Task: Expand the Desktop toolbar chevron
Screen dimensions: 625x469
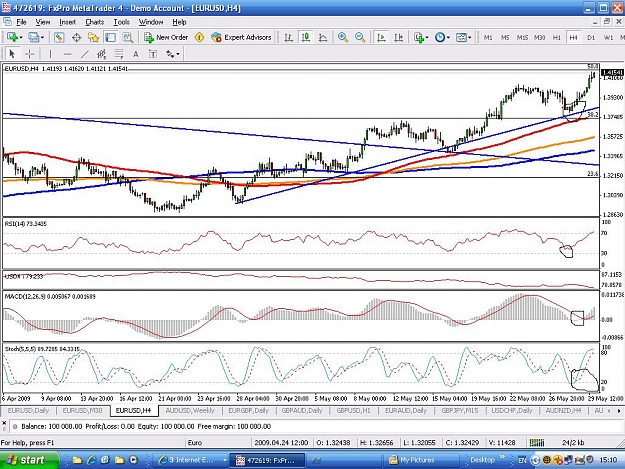Action: coord(502,457)
